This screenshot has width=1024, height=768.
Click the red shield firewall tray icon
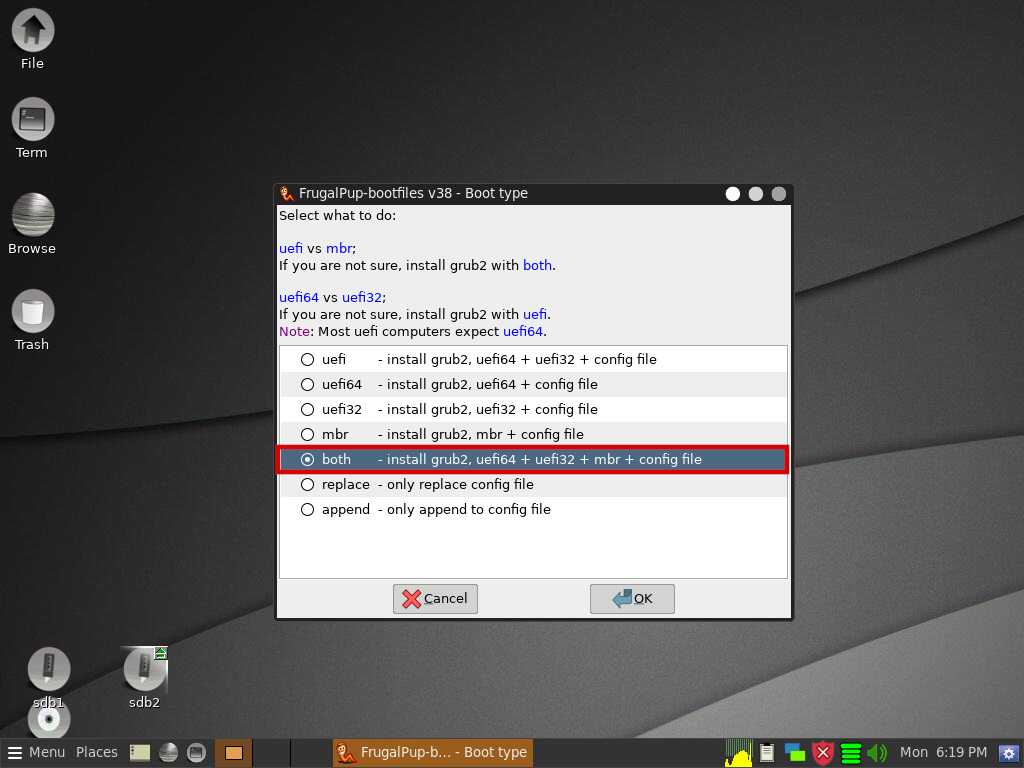point(823,753)
